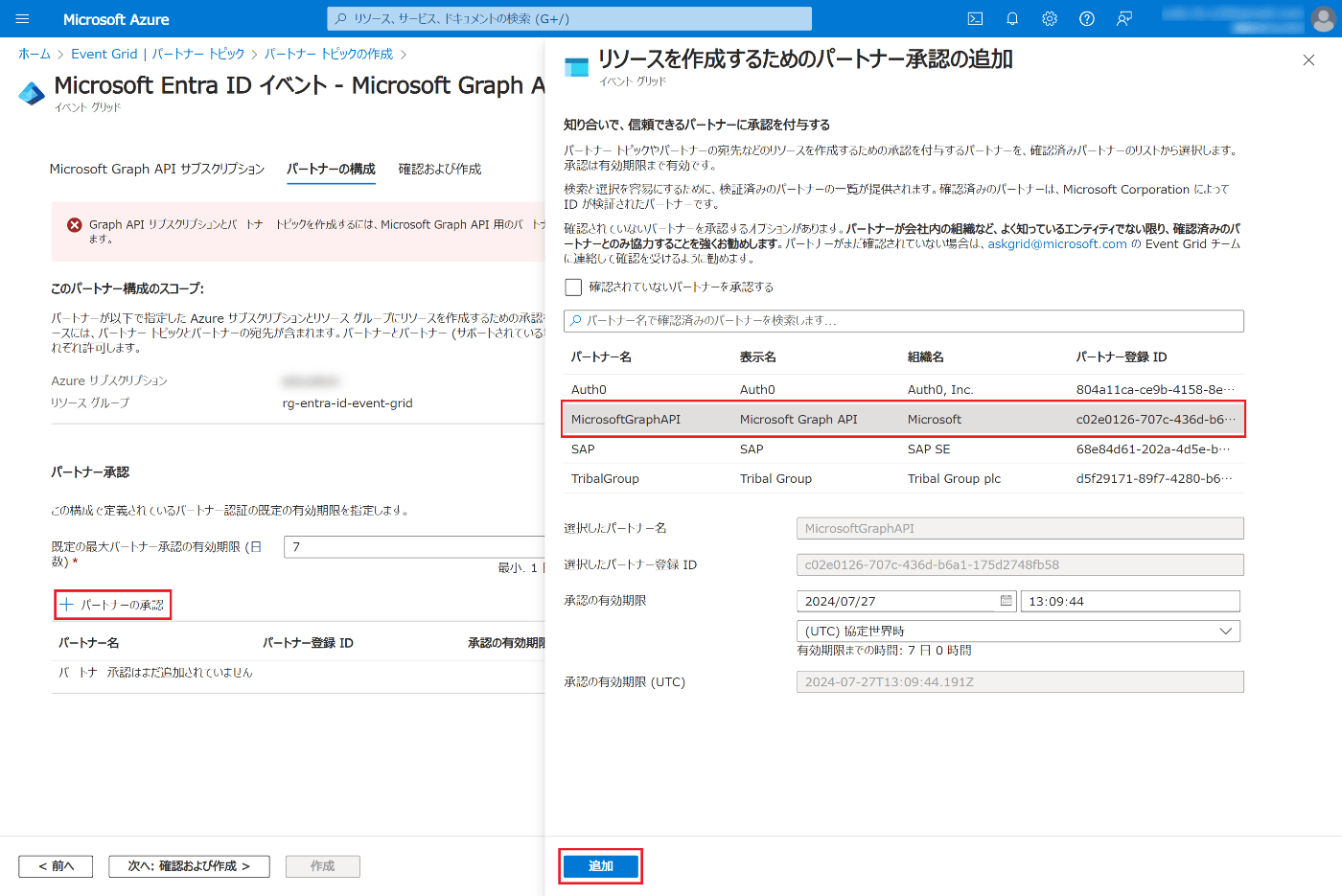Click the 追加 button
The image size is (1342, 896).
[x=600, y=866]
